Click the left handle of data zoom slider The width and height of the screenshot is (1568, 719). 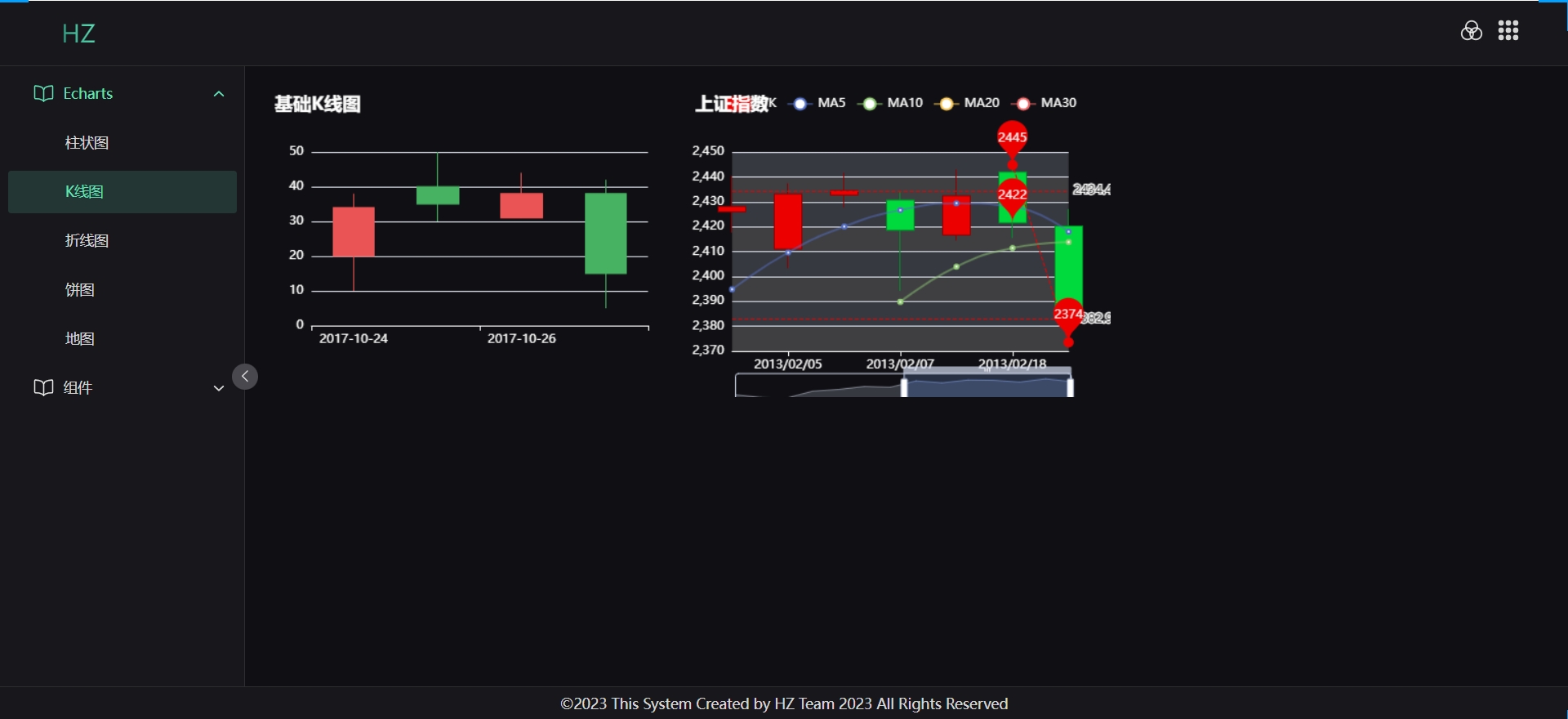904,386
